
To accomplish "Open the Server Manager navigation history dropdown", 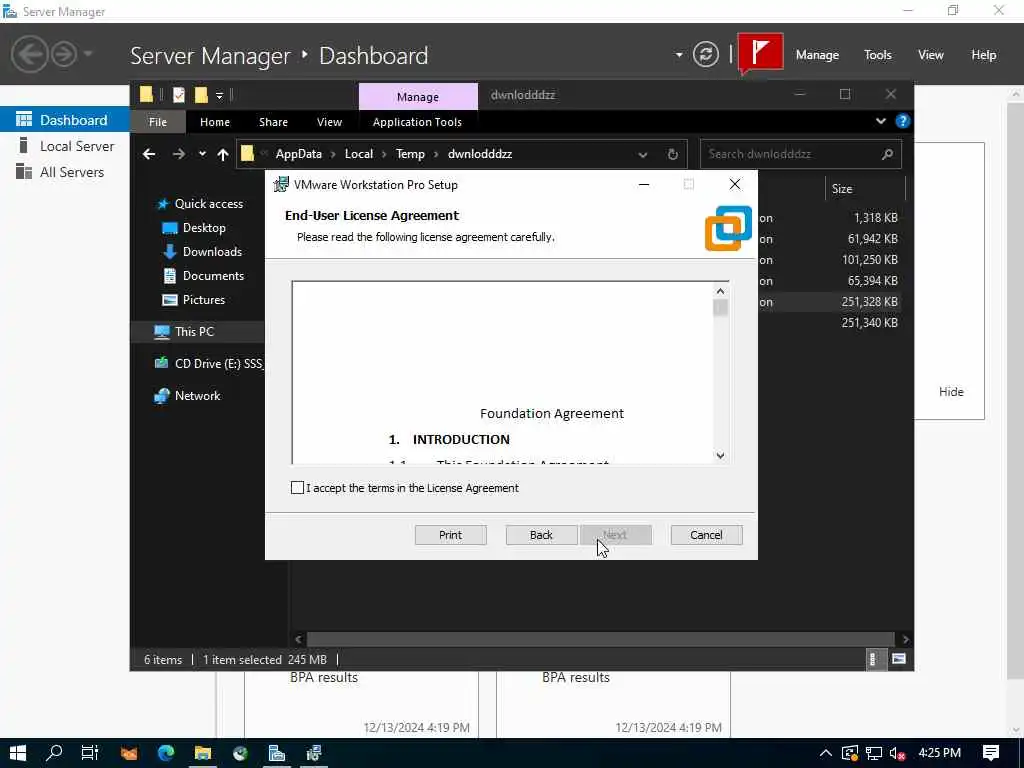I will point(88,54).
